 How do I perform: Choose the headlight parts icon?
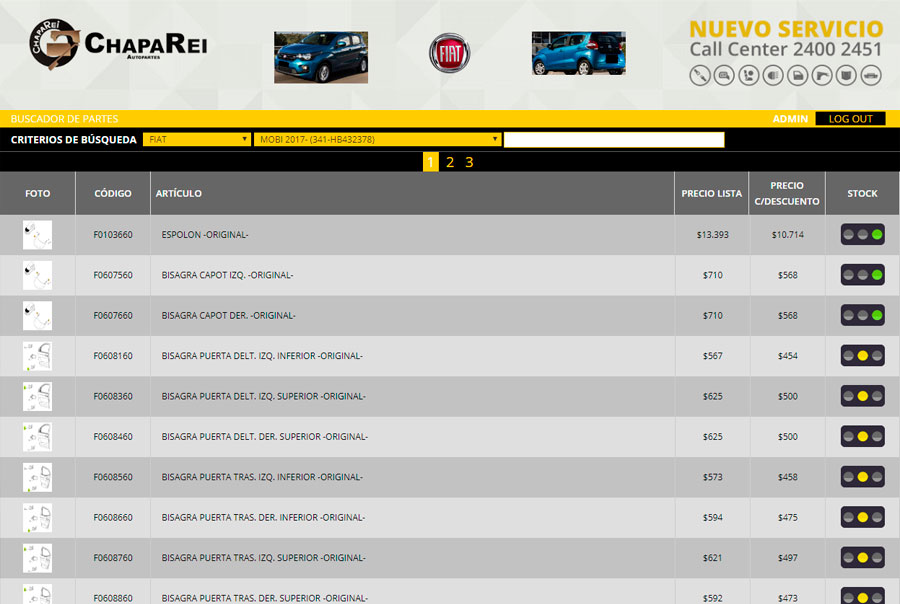[x=773, y=75]
